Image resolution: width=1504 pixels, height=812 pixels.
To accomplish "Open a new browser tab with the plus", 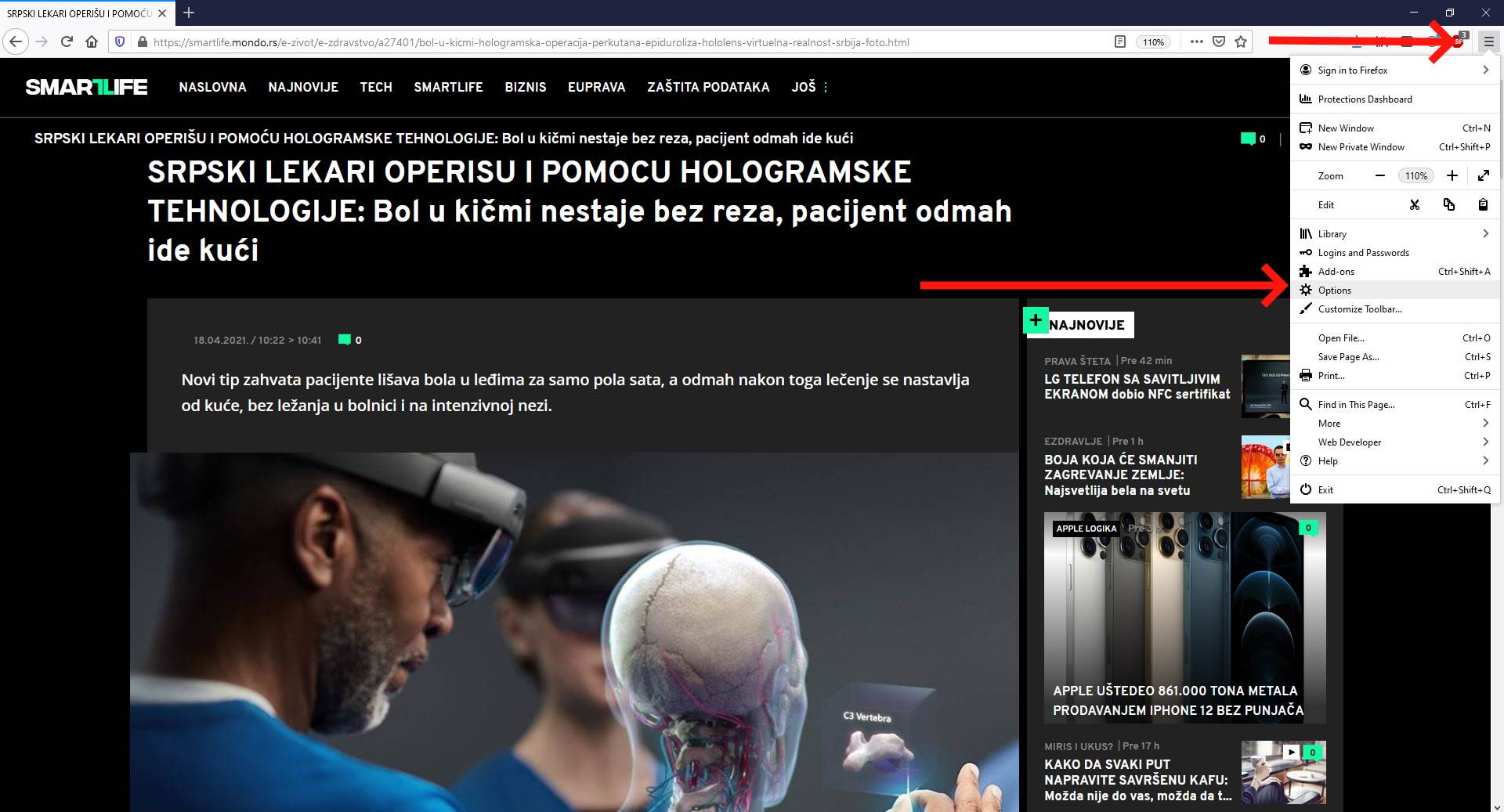I will pyautogui.click(x=188, y=13).
